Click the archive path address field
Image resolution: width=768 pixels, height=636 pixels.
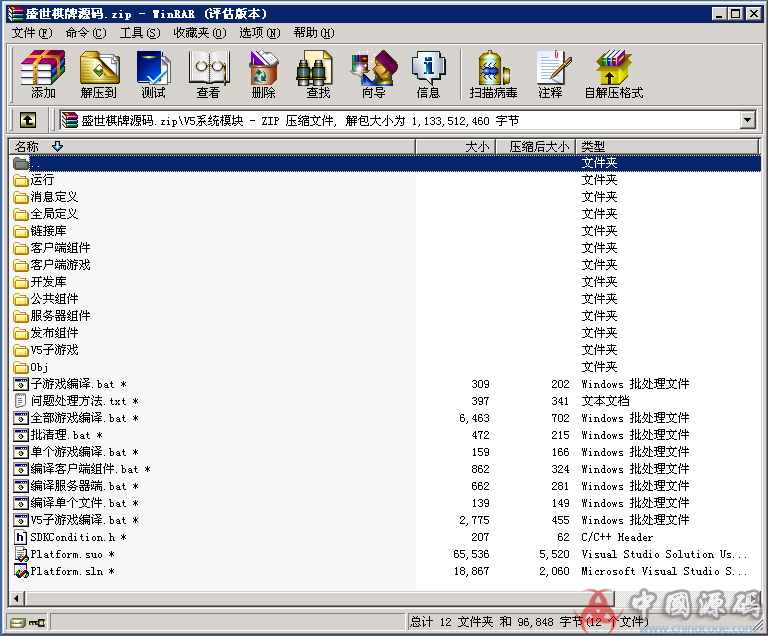[400, 120]
